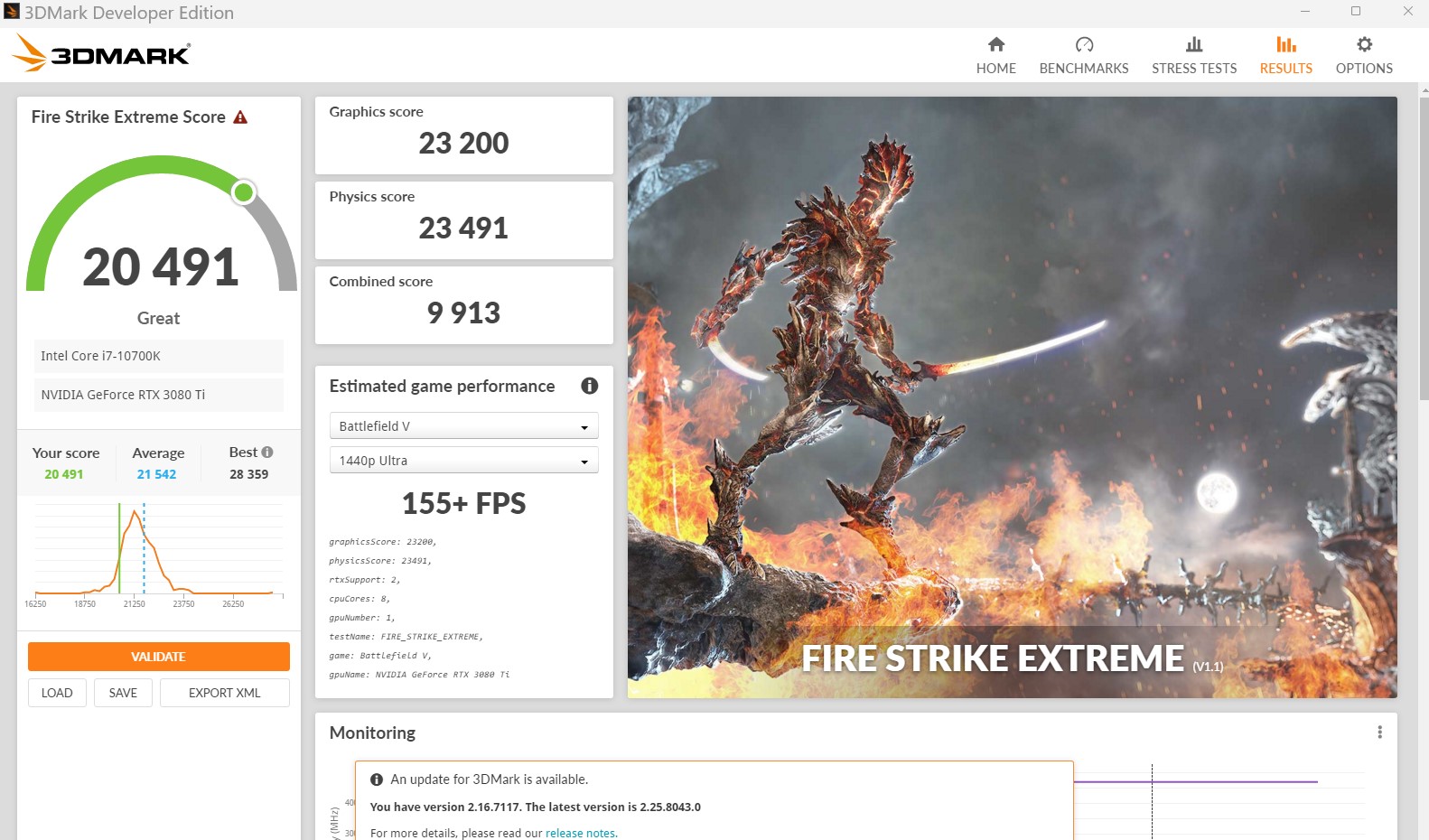Click the red warning triangle beside Fire Strike Extreme Score
Viewport: 1429px width, 840px height.
point(240,117)
